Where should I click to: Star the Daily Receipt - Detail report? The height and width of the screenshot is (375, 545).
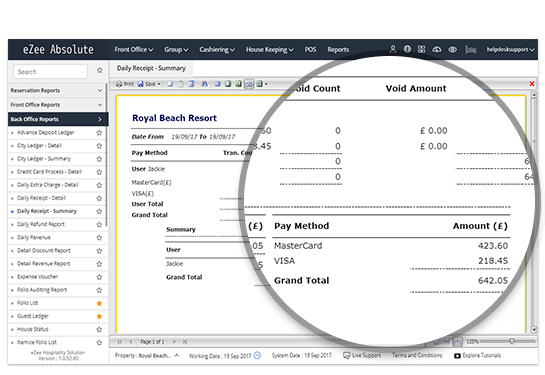point(99,198)
